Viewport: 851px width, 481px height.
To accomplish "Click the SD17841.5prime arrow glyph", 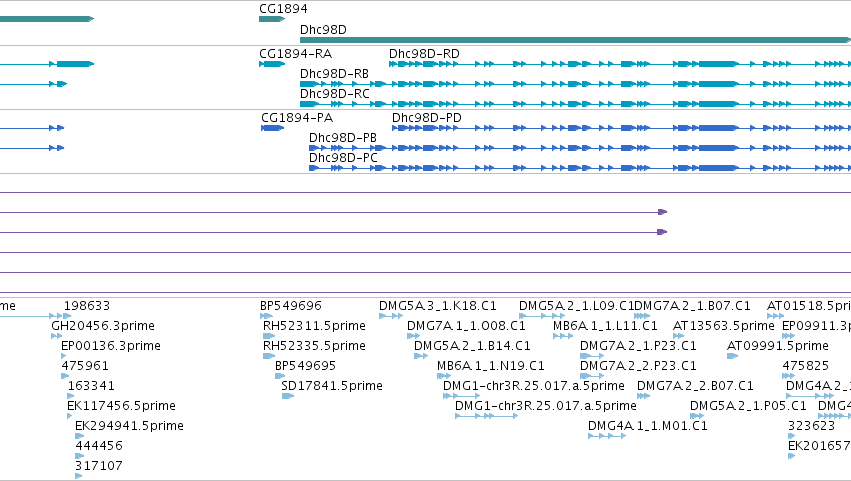I will 288,396.
